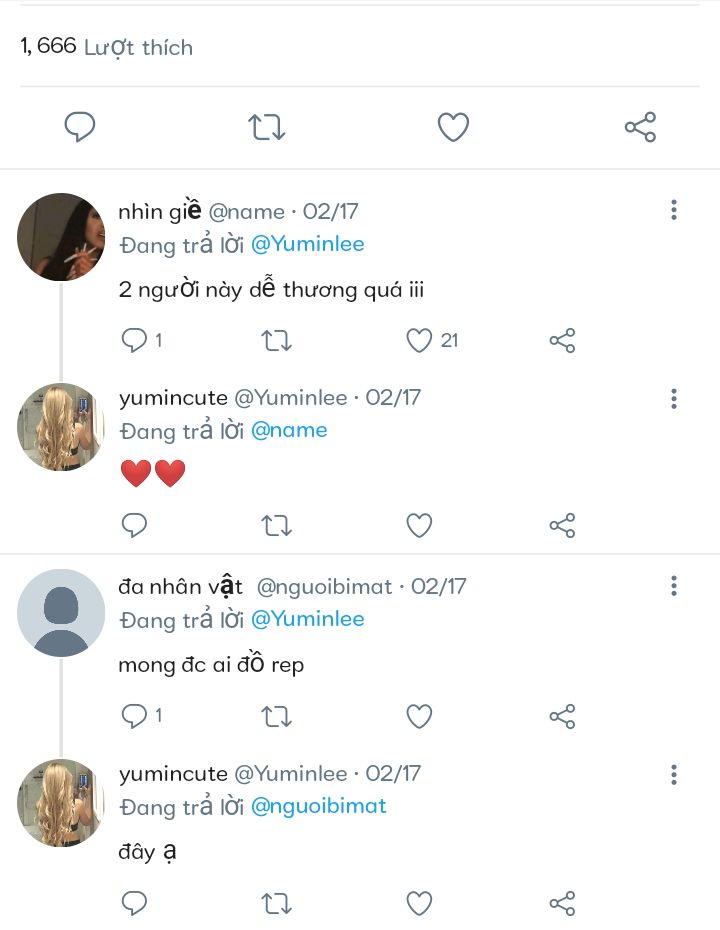Open more options for đa nhân vật's reply
This screenshot has height=930, width=720.
[674, 585]
